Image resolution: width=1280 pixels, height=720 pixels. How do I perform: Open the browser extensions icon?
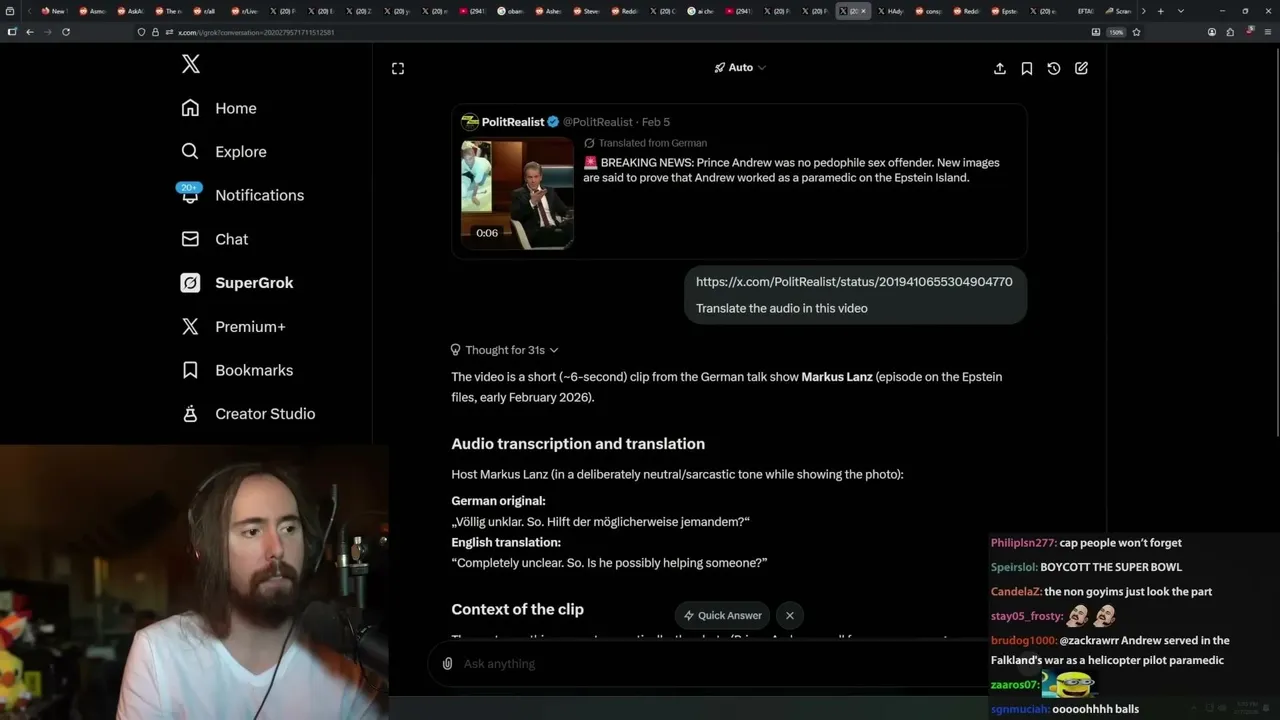(1230, 32)
